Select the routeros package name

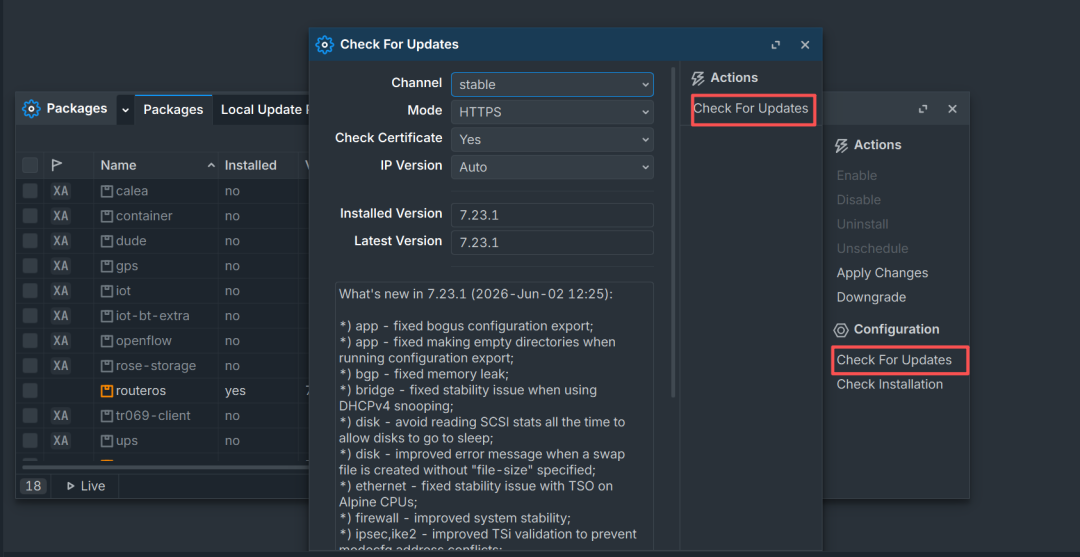(x=141, y=391)
